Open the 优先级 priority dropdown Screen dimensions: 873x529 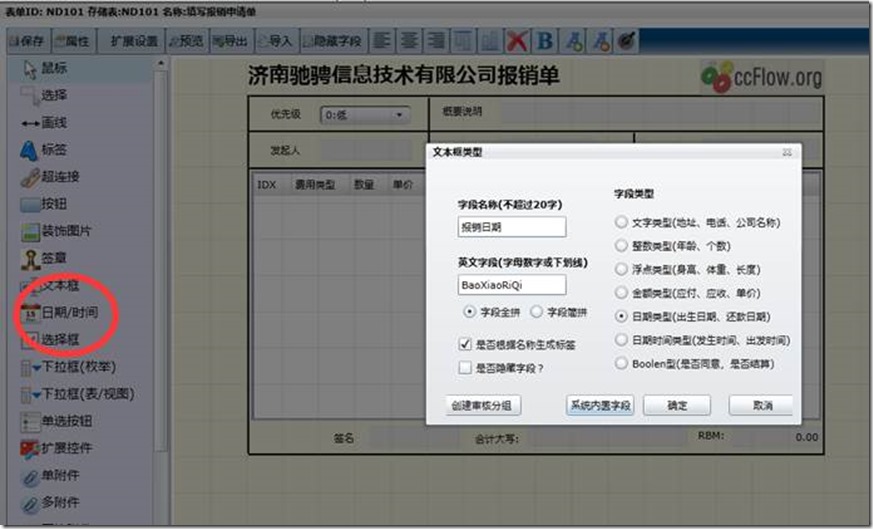(365, 115)
